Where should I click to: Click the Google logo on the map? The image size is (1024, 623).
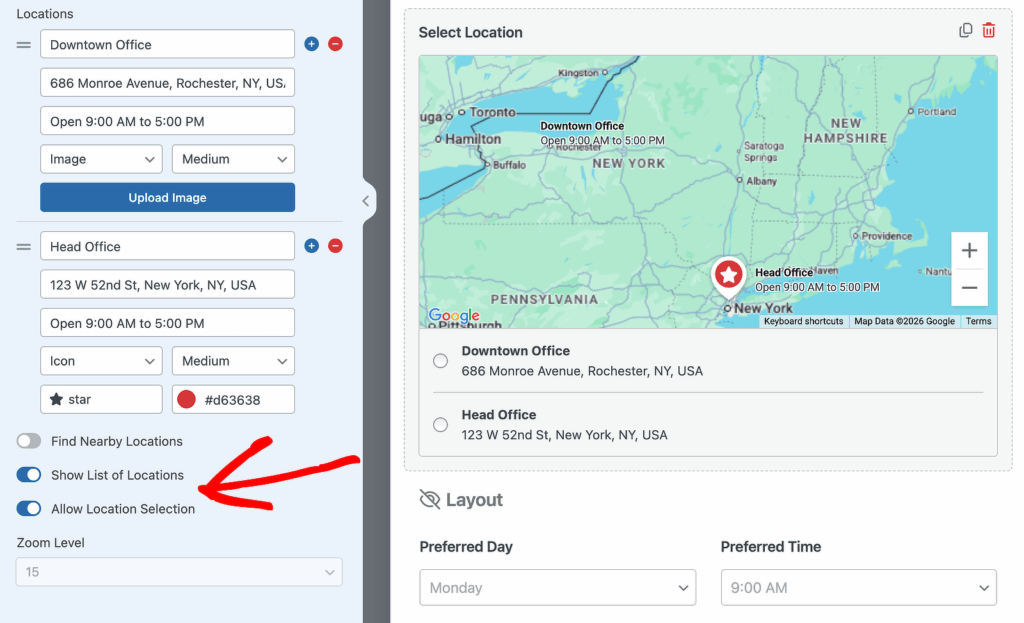[454, 316]
